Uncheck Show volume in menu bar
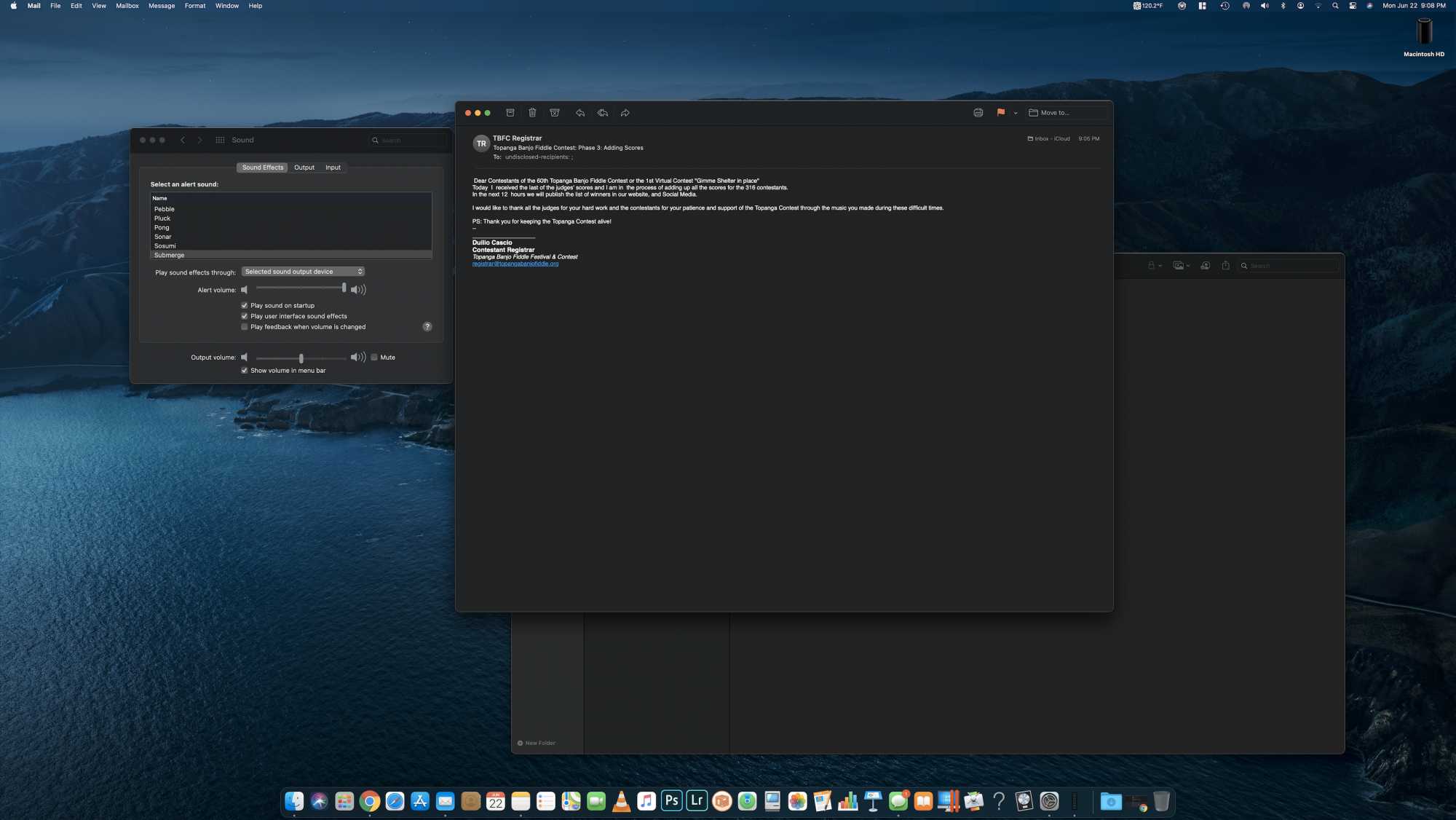This screenshot has height=820, width=1456. (x=245, y=371)
